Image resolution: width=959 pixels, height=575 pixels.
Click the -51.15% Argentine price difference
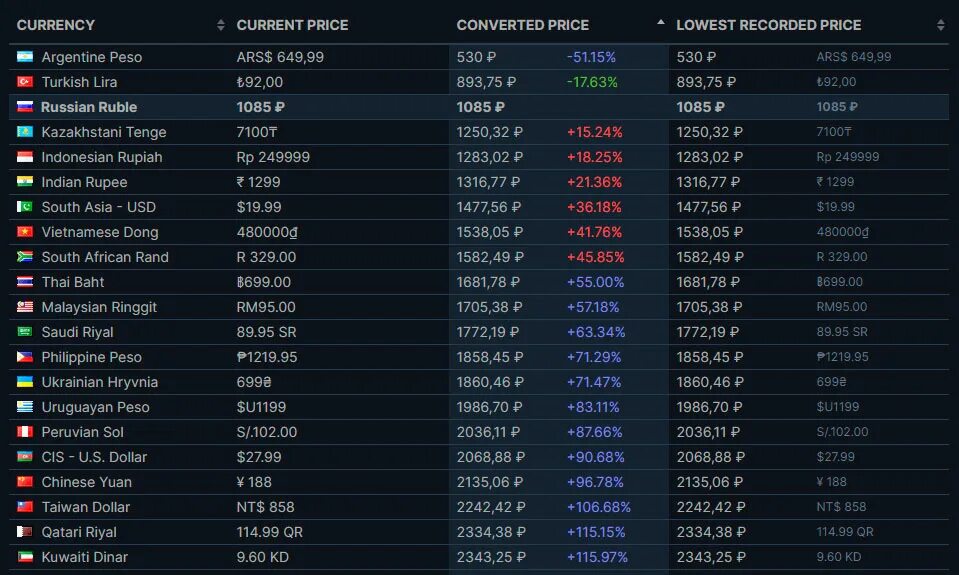(x=591, y=57)
